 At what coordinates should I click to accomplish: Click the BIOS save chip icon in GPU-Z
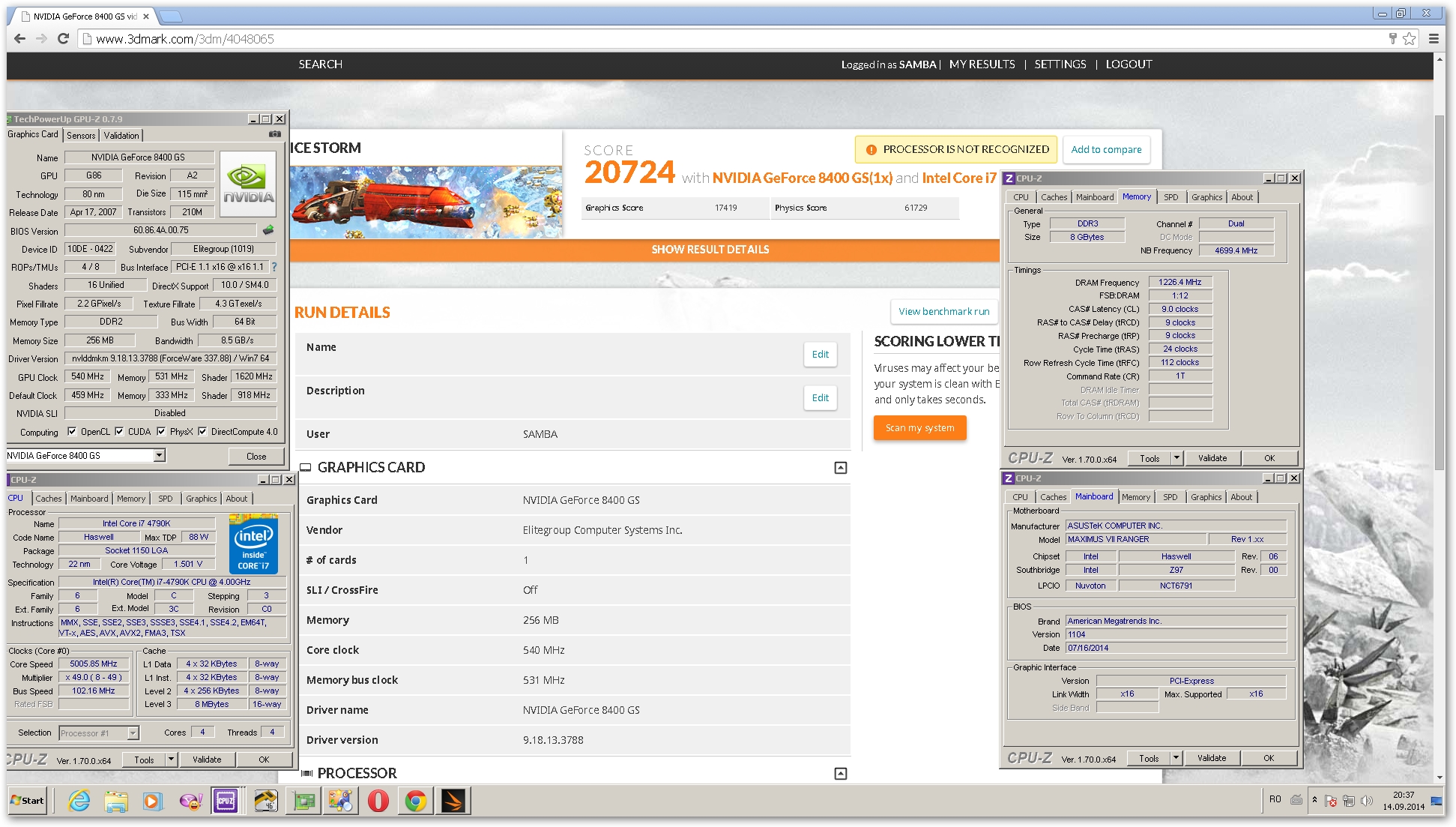tap(268, 230)
